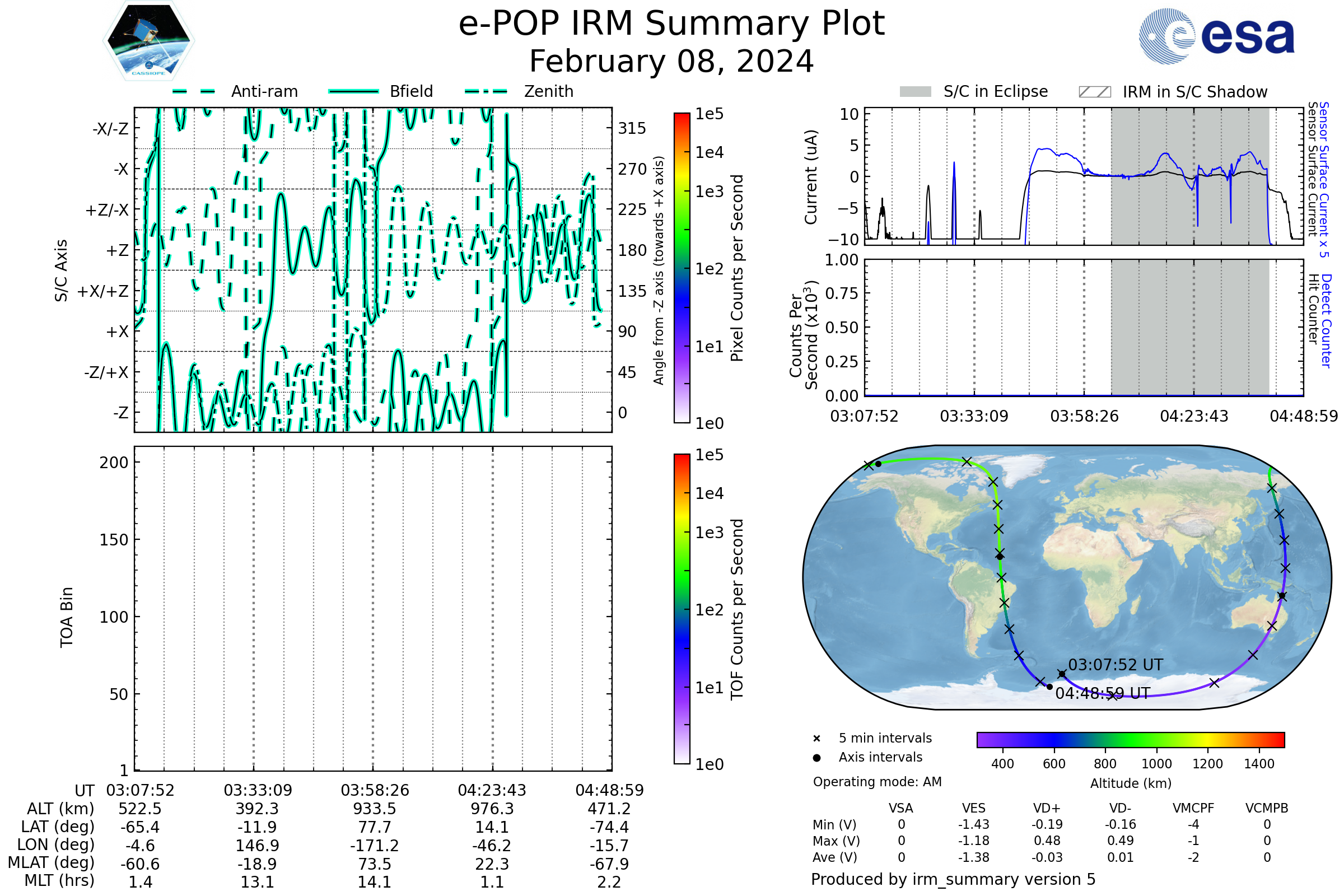Viewport: 1344px width, 896px height.
Task: Click UT 03:33:09 under the TOA plot
Action: 258,790
